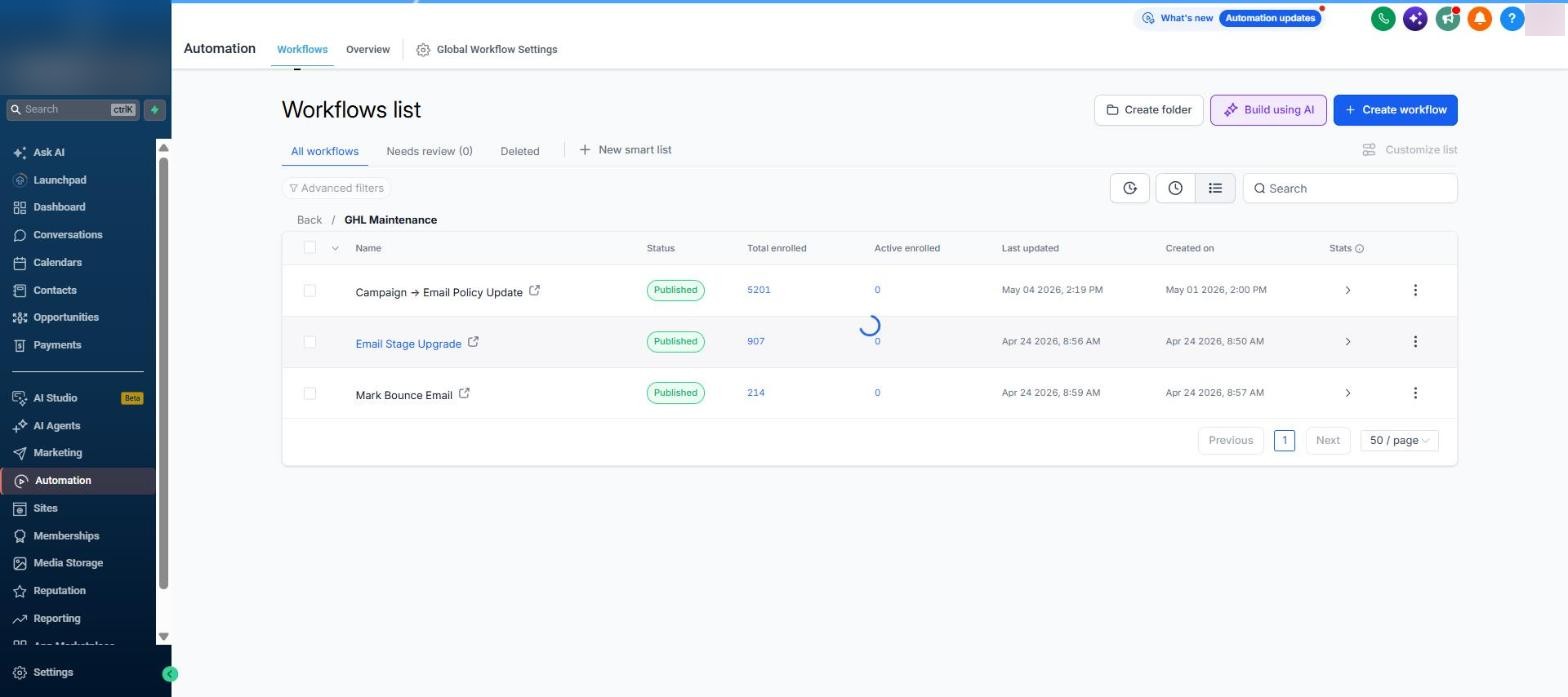The height and width of the screenshot is (697, 1568).
Task: Click the workflows Search input field
Action: coord(1350,188)
